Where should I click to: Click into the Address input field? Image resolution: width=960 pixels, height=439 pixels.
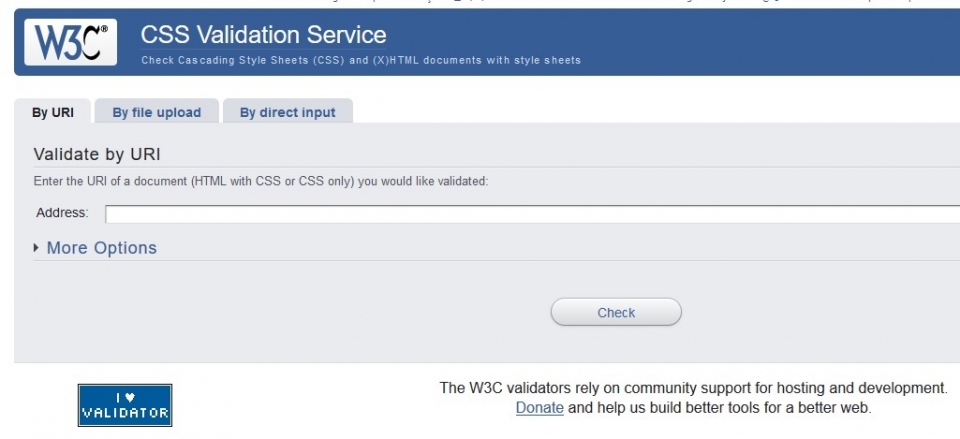pos(530,214)
